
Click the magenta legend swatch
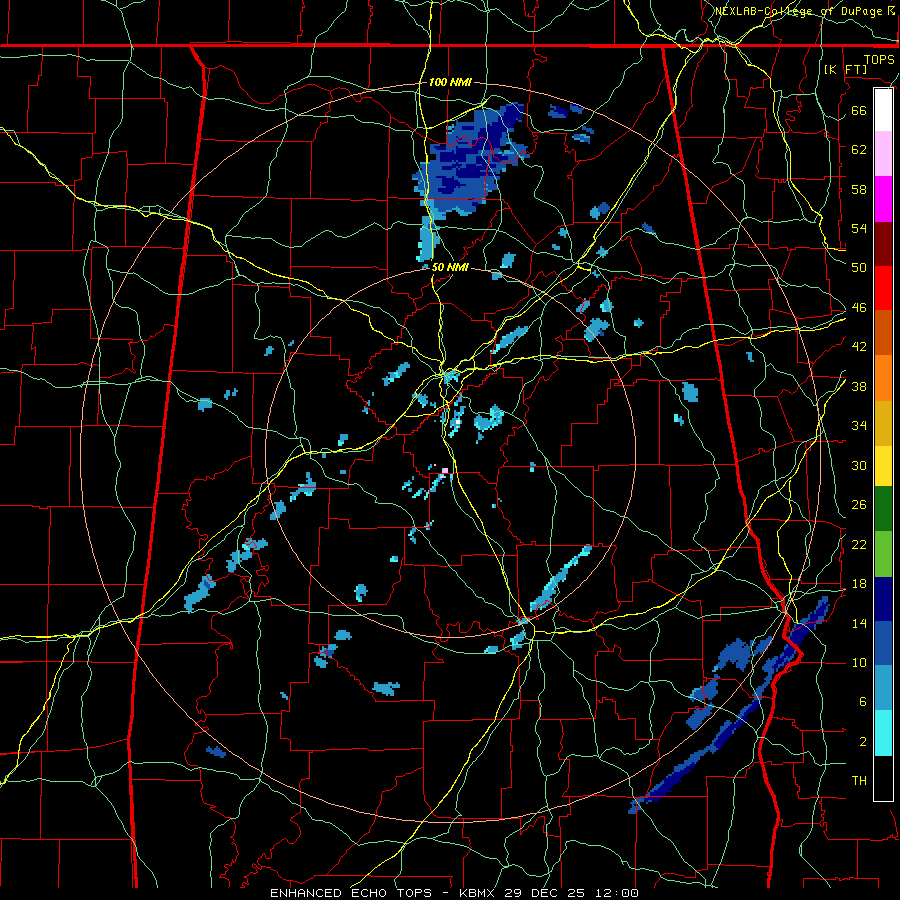[883, 199]
